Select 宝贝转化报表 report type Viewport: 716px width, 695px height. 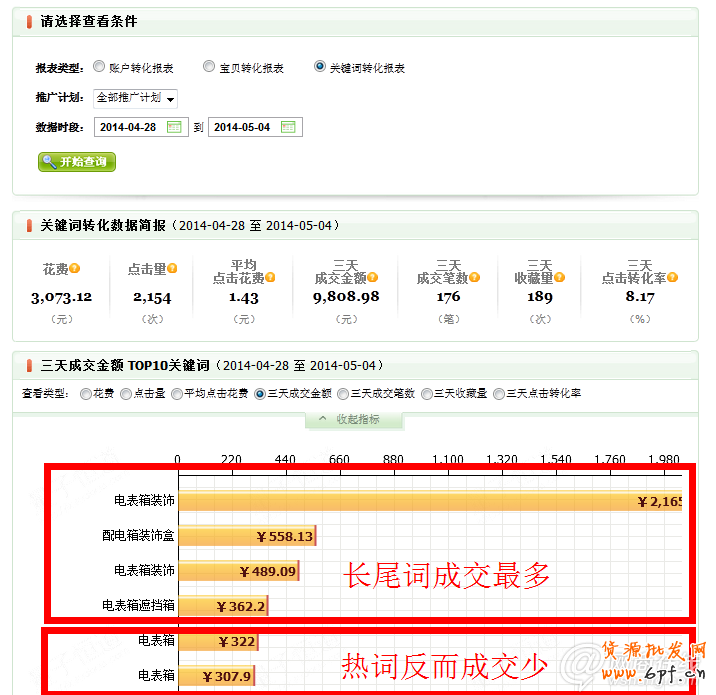(x=209, y=67)
